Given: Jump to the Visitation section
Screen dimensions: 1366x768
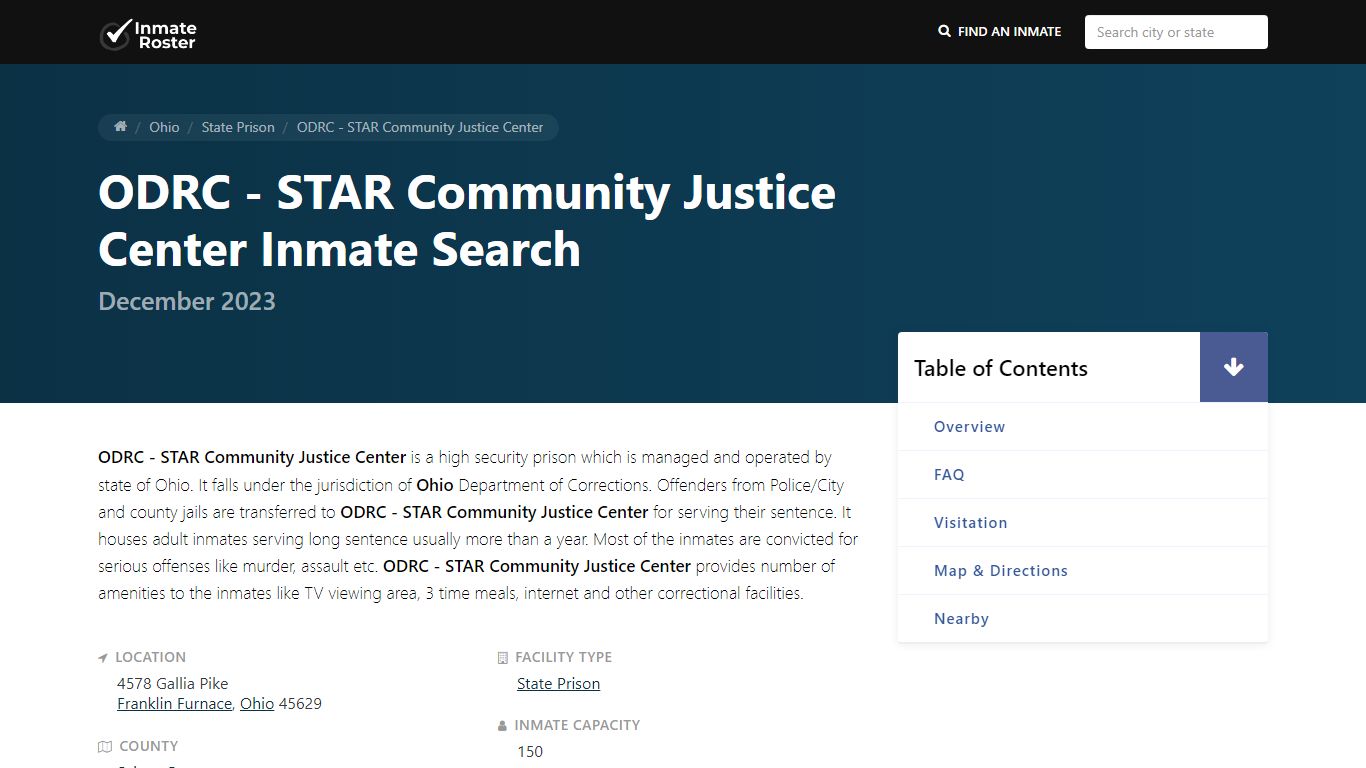Looking at the screenshot, I should [970, 523].
